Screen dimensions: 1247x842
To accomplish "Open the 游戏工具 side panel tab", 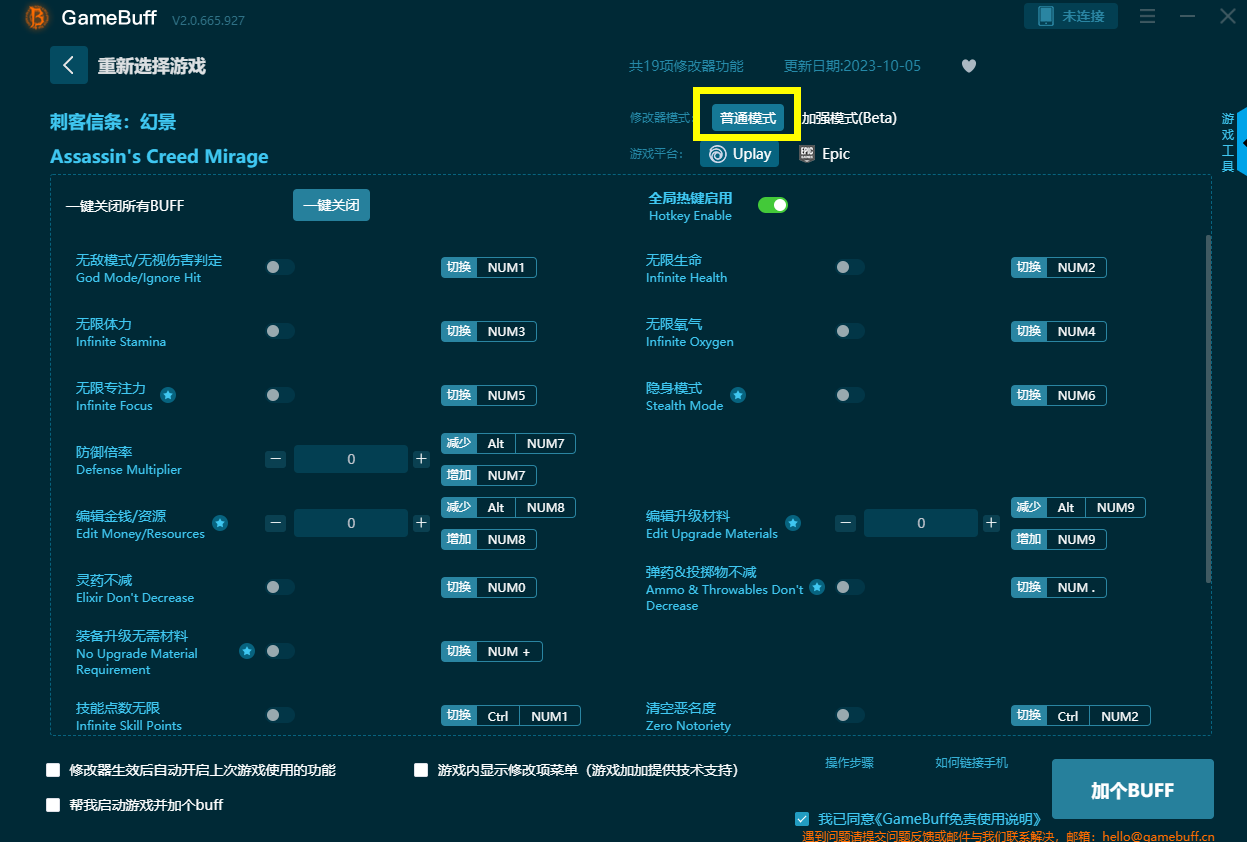I will [1229, 142].
